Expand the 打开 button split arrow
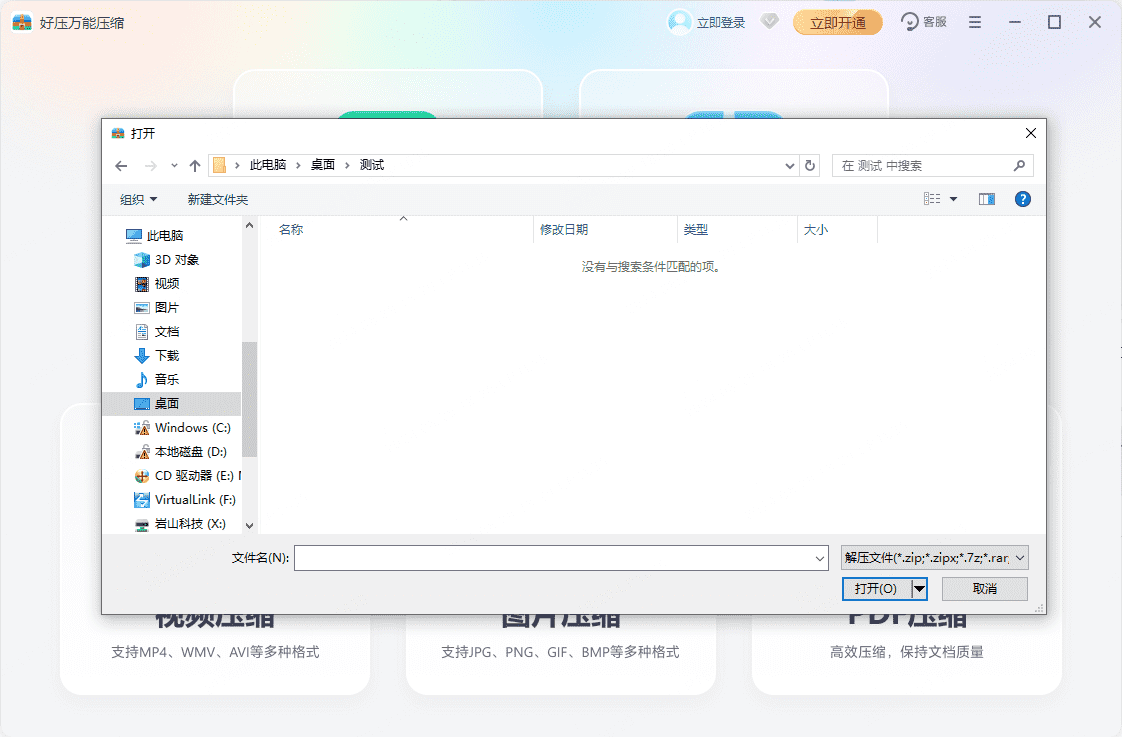 click(x=919, y=589)
